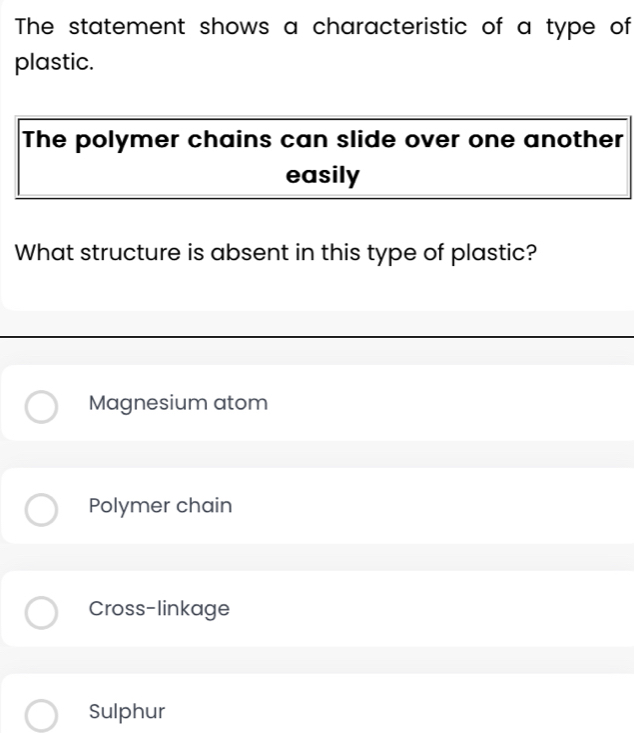Click the word "easily" in the statement box

click(x=322, y=176)
